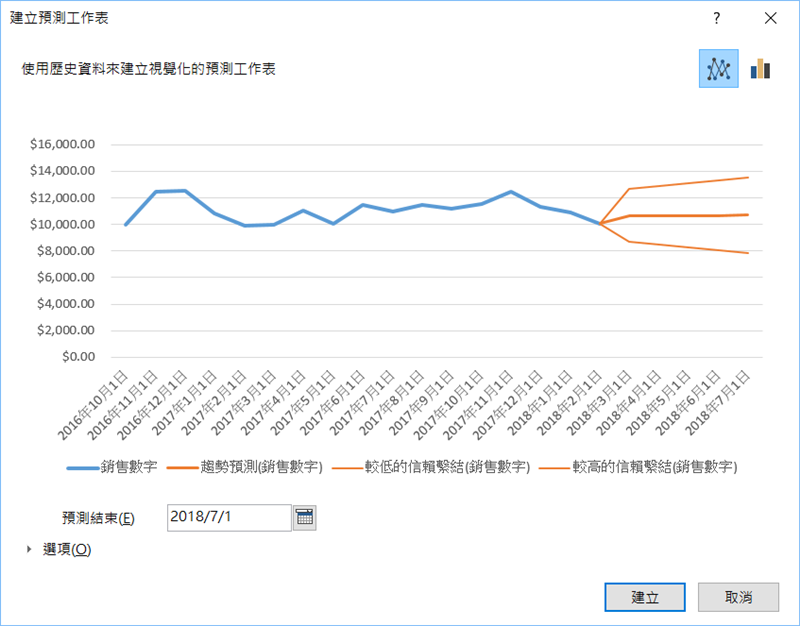Click the $16,000.00 axis label

tap(62, 144)
